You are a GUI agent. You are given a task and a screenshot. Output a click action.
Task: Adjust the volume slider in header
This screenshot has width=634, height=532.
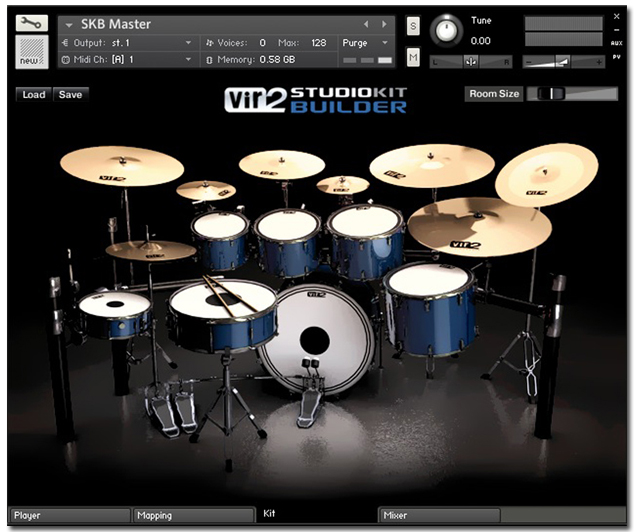(x=564, y=62)
